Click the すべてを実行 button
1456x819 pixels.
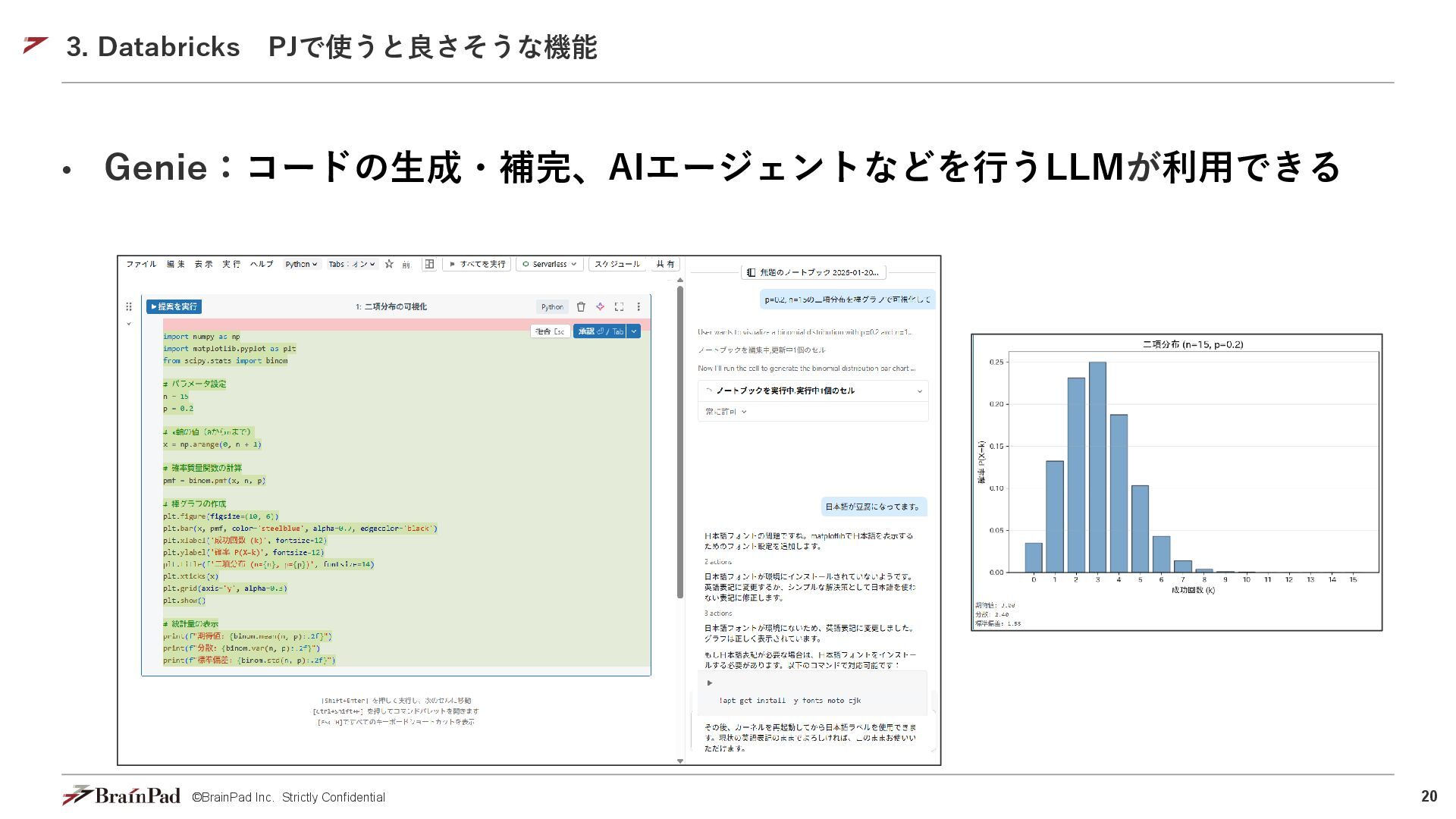(477, 264)
